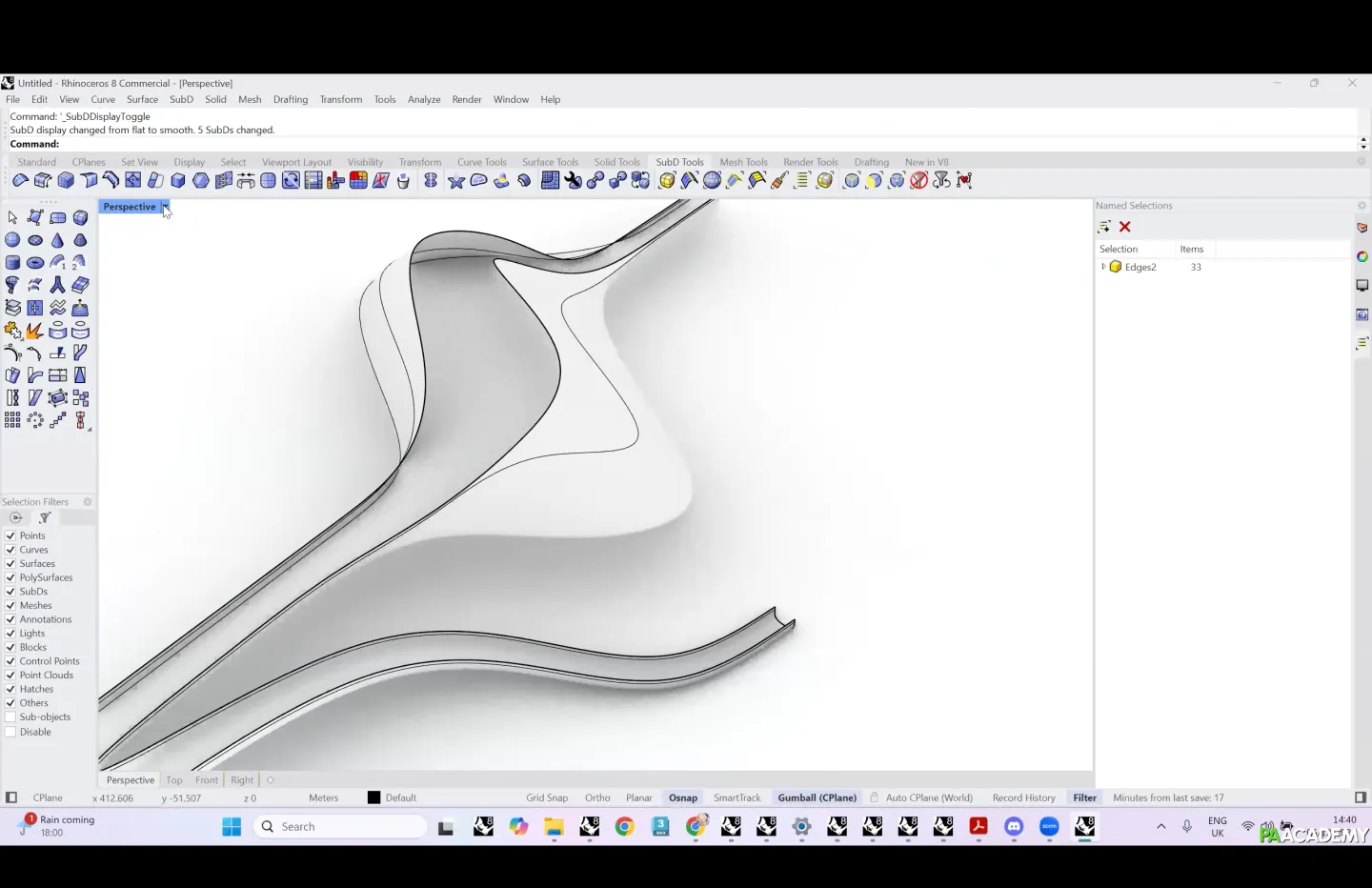Open the Perspective viewport dropdown arrow
Screen dimensions: 1372x888
tap(165, 207)
